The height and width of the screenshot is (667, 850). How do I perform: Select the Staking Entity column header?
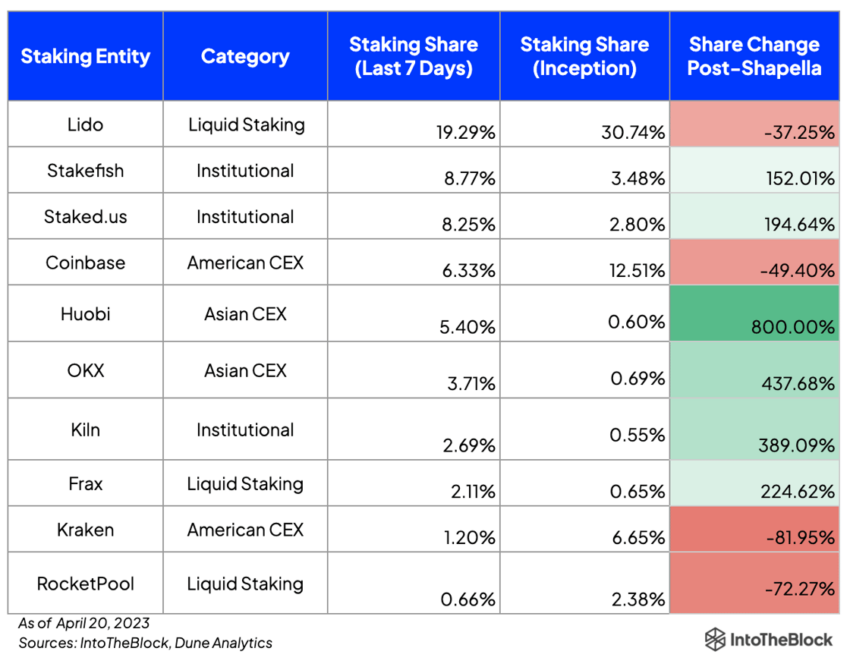point(85,56)
